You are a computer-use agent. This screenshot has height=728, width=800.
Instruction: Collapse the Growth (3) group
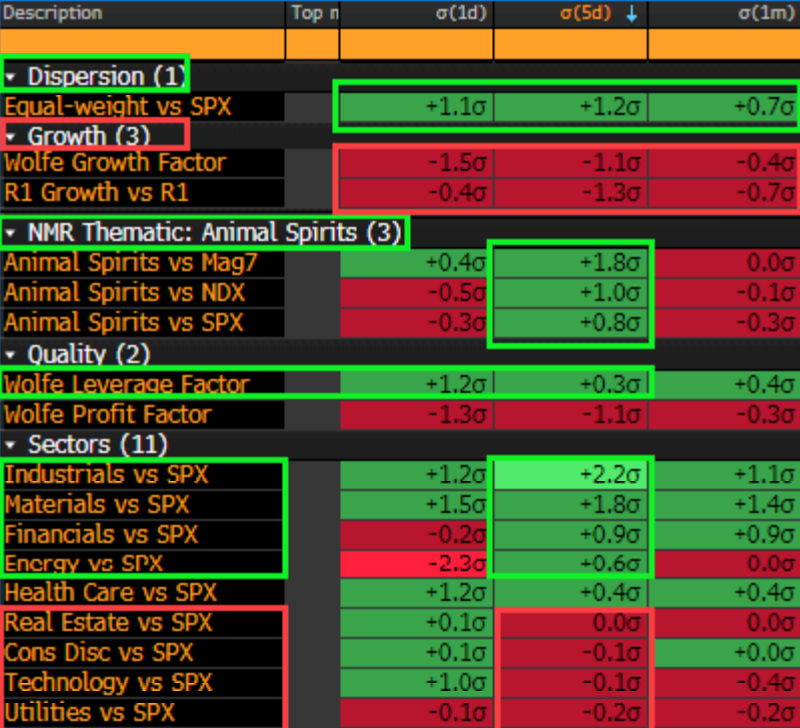[x=11, y=135]
